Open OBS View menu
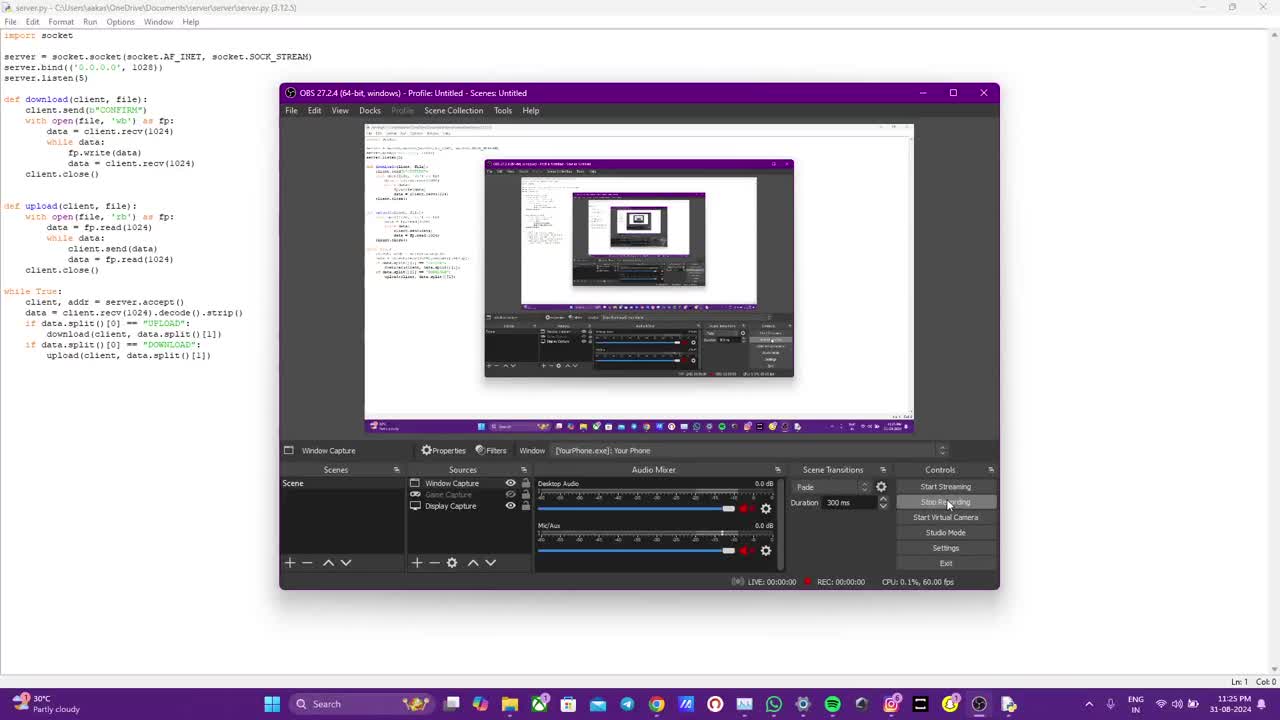This screenshot has height=720, width=1280. point(340,111)
